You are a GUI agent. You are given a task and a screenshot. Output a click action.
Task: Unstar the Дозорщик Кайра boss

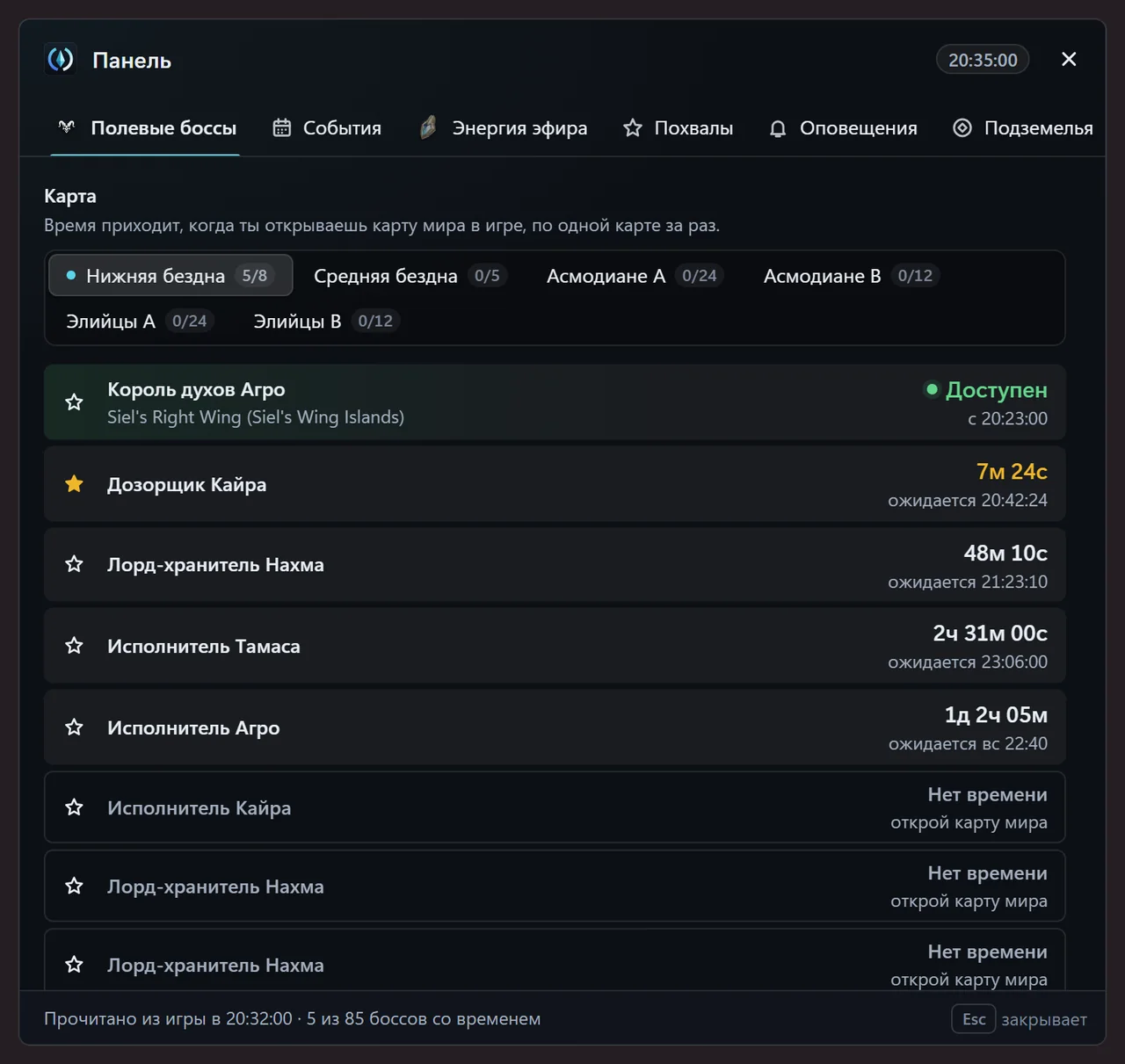click(74, 484)
